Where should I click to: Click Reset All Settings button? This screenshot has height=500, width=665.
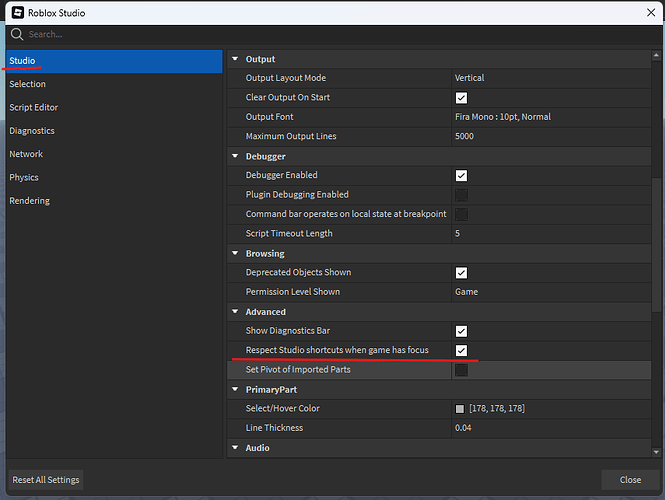click(x=46, y=480)
